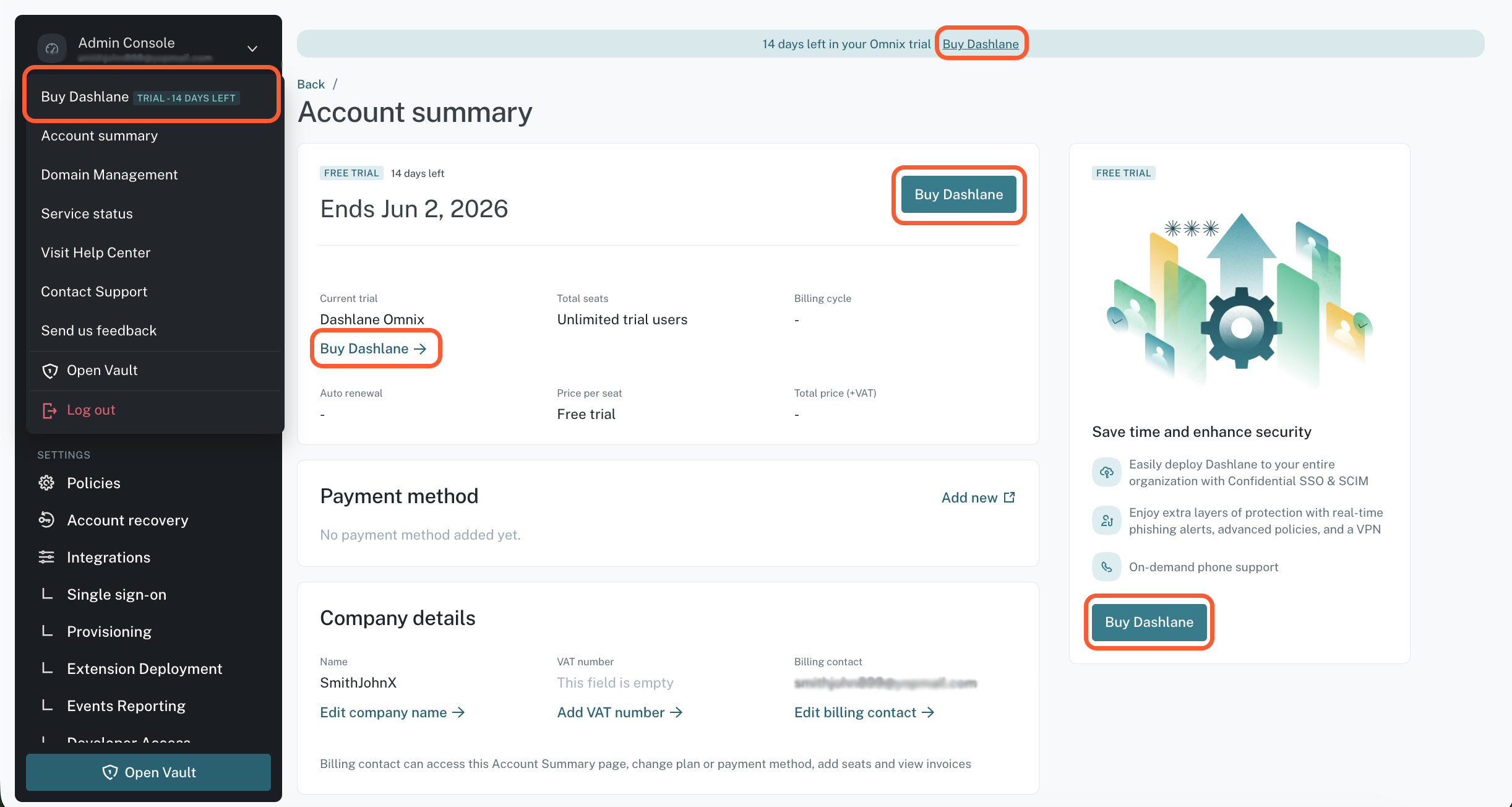Click the 'Free trial' price per seat value
Image resolution: width=1512 pixels, height=807 pixels.
pyautogui.click(x=586, y=414)
